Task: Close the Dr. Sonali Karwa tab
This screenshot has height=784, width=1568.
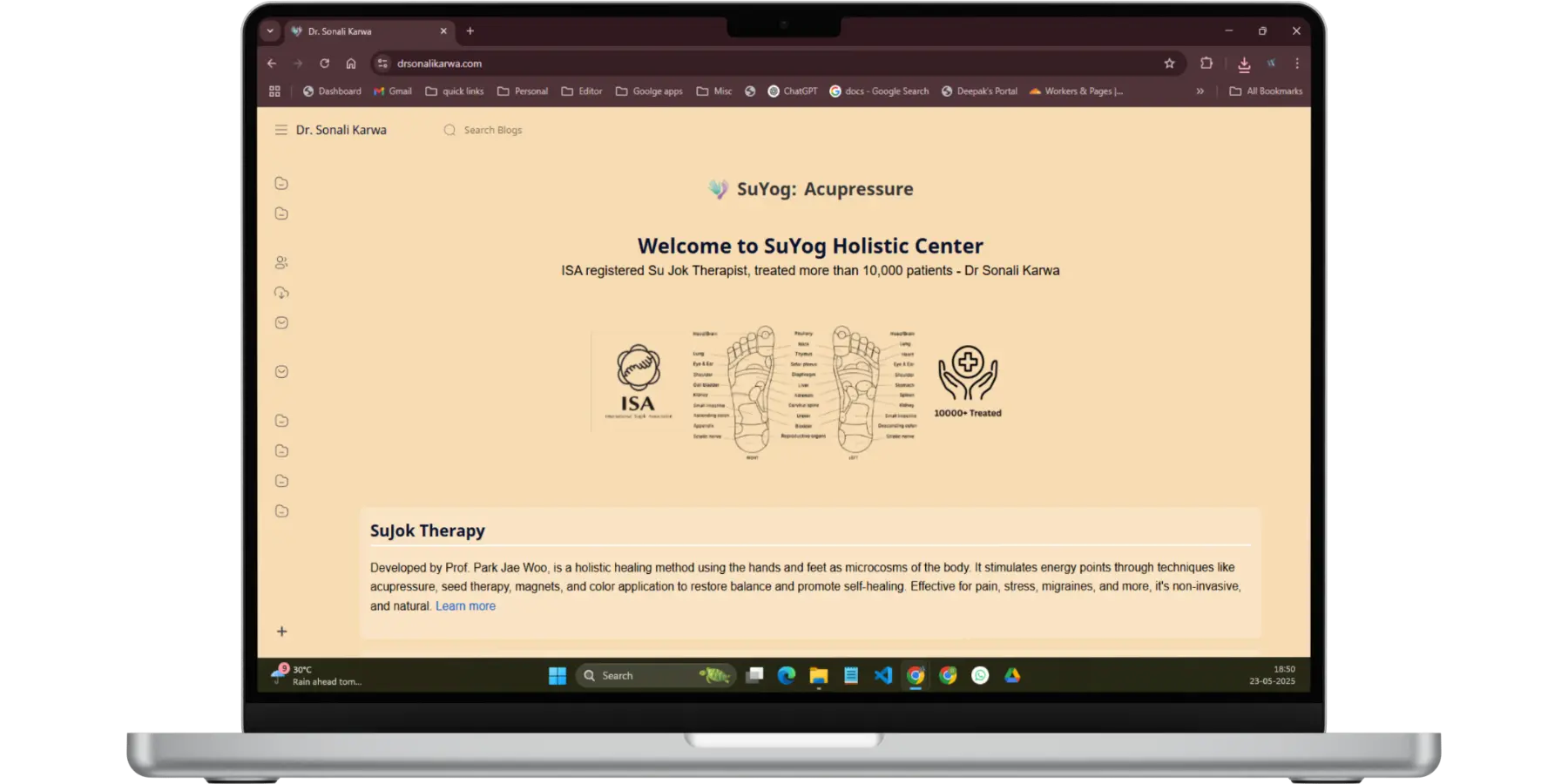Action: (443, 31)
